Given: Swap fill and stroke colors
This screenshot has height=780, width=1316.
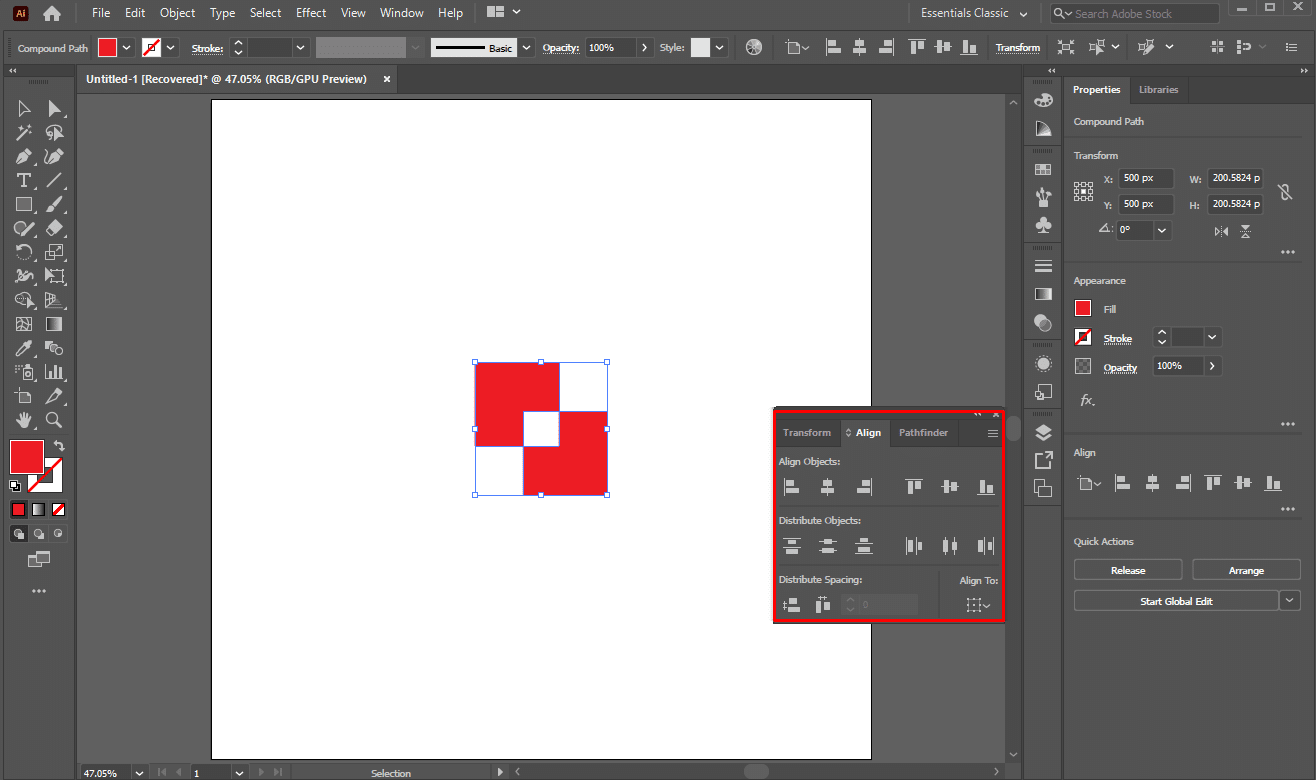Looking at the screenshot, I should coord(59,446).
